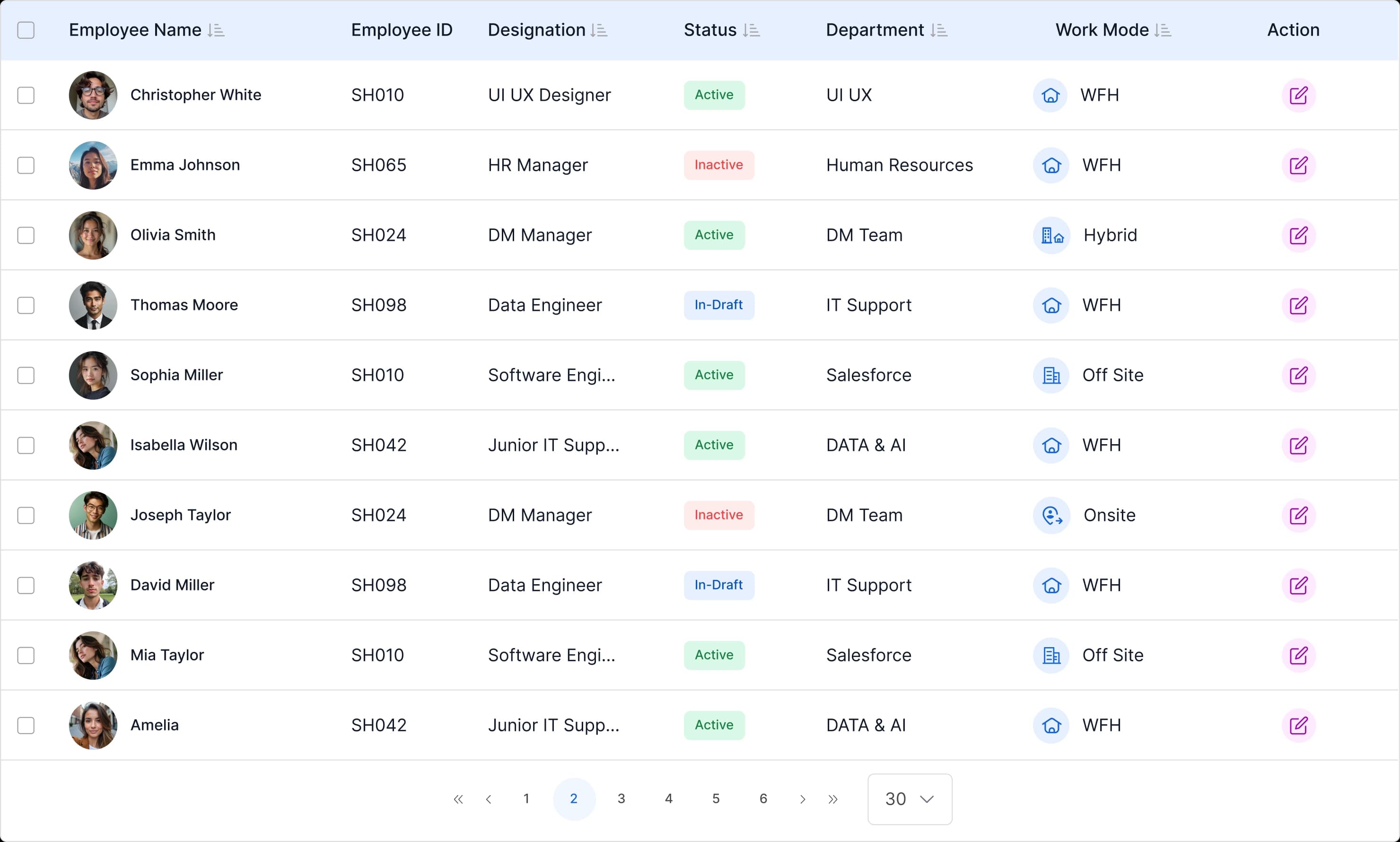Click Hybrid work mode icon for Olivia Smith
The width and height of the screenshot is (1400, 842).
click(x=1051, y=236)
